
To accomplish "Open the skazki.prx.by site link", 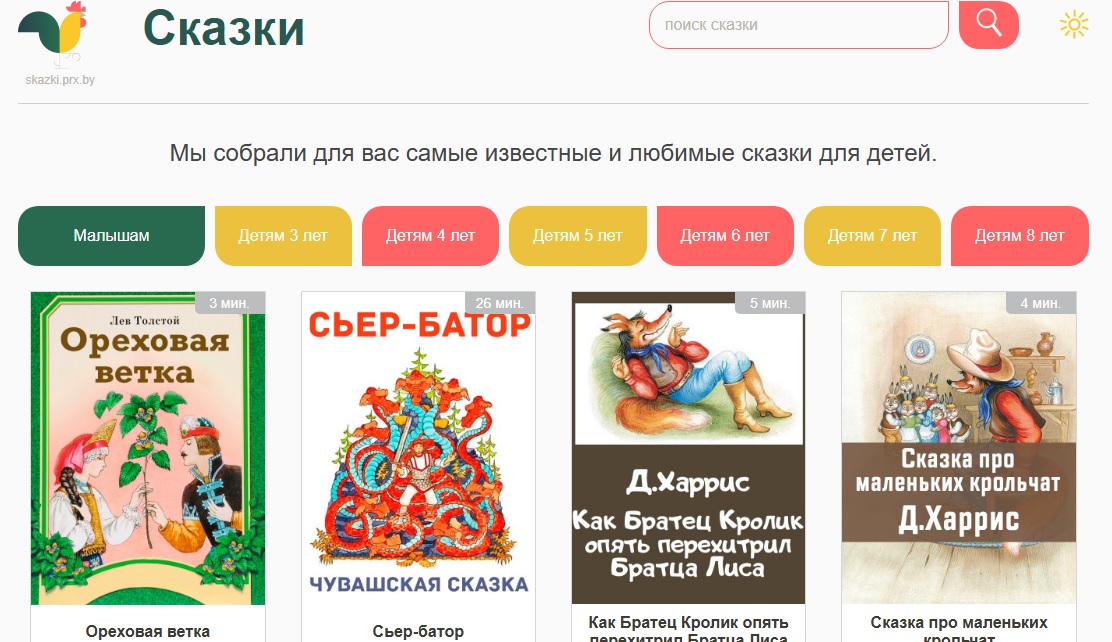I will pos(60,79).
